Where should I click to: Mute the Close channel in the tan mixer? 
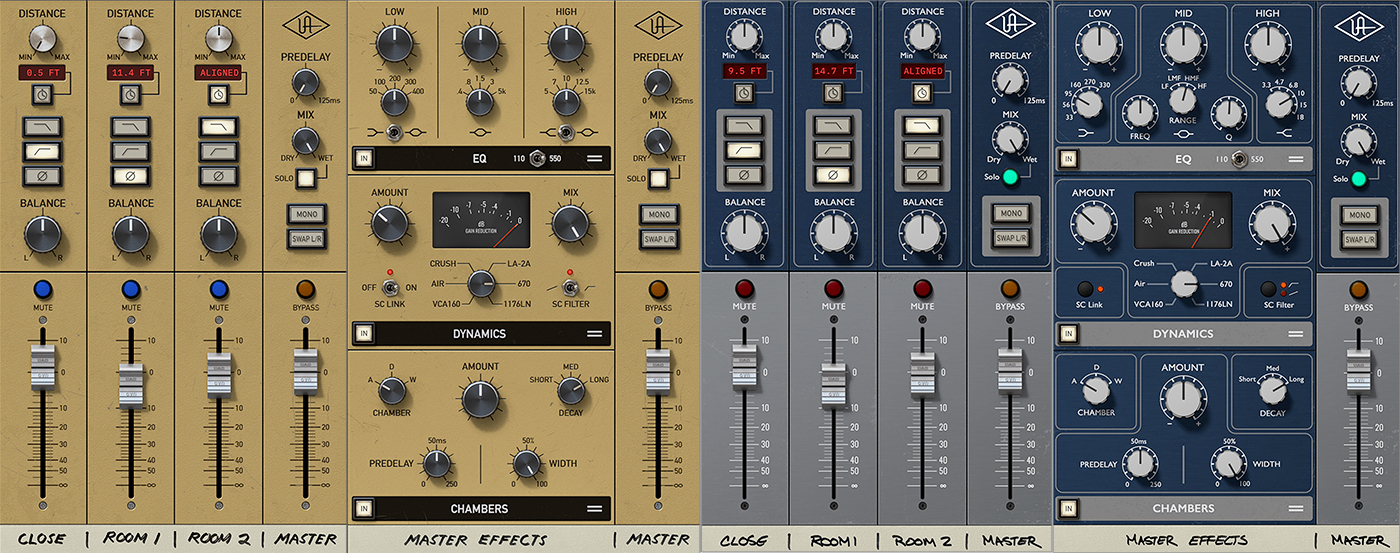pyautogui.click(x=44, y=289)
